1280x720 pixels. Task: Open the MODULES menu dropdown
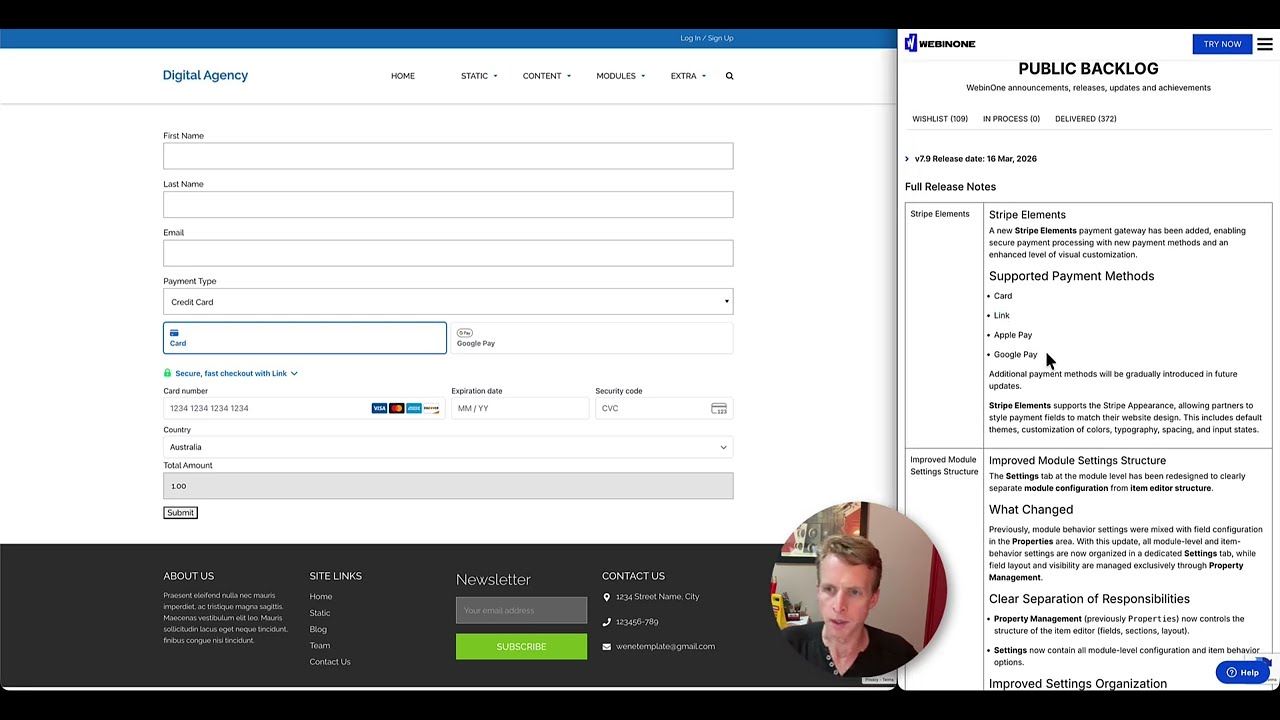tap(620, 76)
